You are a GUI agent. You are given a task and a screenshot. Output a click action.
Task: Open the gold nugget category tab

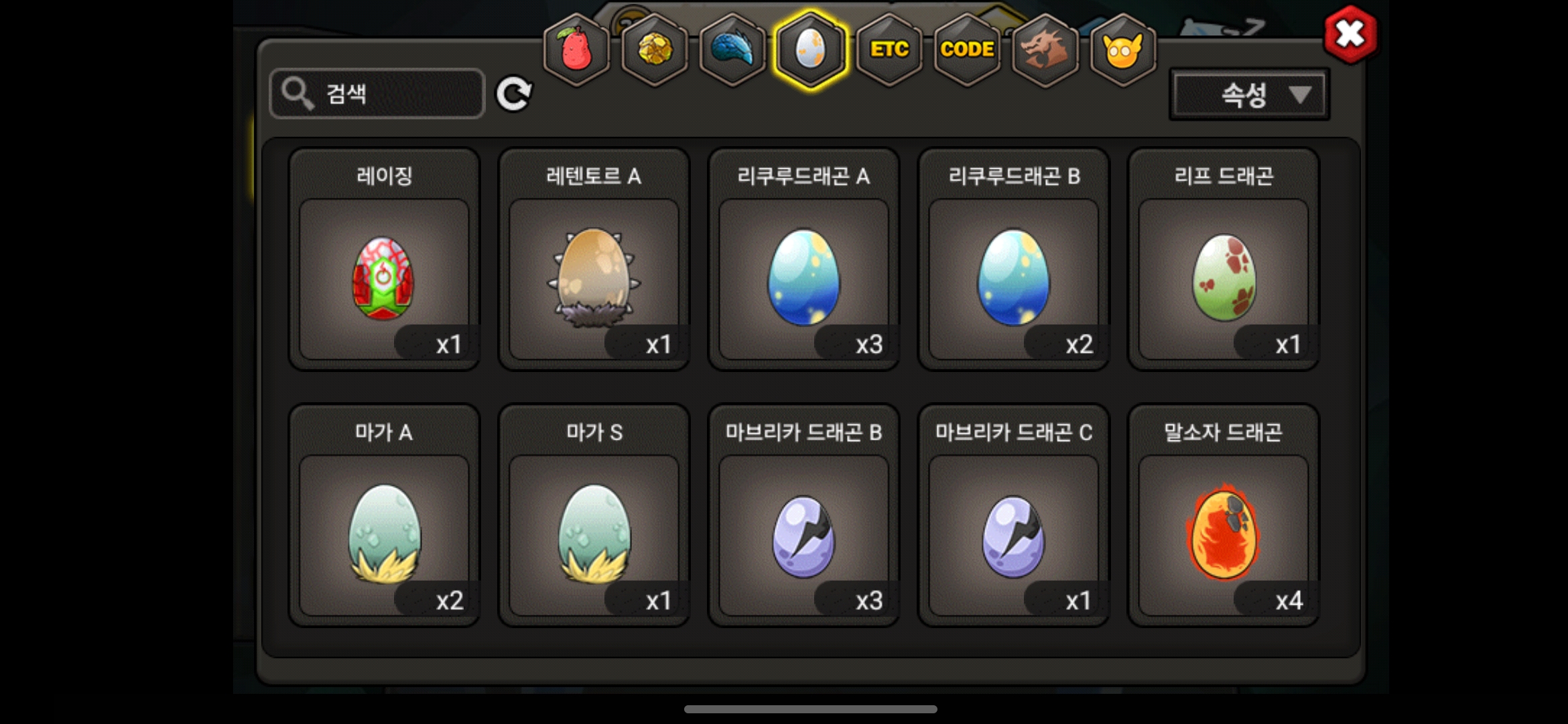point(655,50)
